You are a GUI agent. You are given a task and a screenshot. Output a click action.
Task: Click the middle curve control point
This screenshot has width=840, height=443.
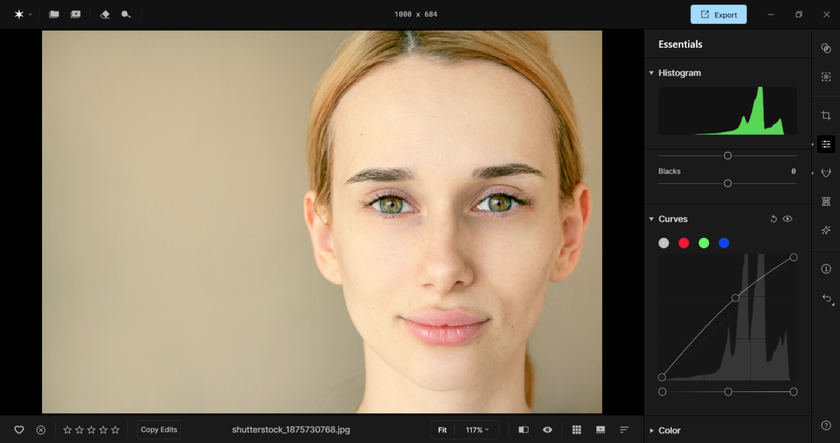point(736,298)
